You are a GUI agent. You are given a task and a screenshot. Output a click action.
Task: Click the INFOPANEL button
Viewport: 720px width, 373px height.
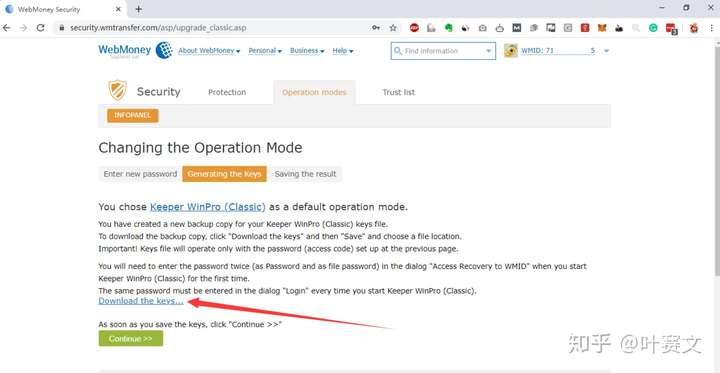point(133,115)
